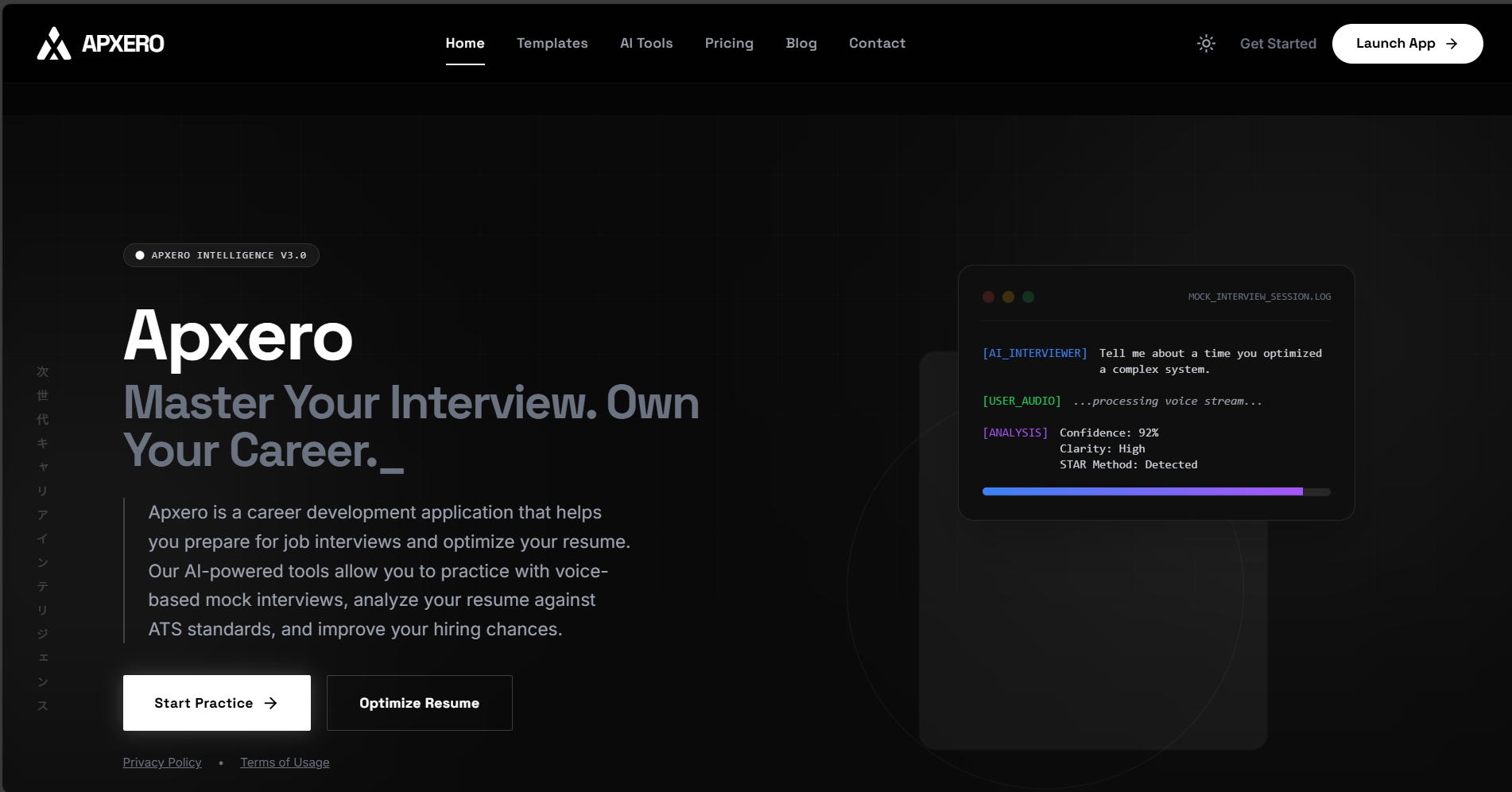
Task: Navigate to the Contact page
Action: pos(877,43)
